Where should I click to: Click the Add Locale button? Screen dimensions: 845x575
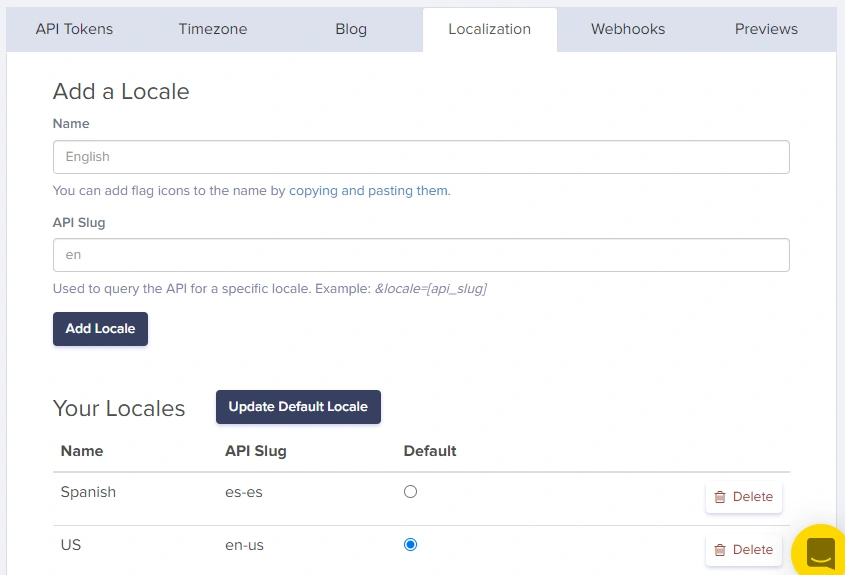(100, 329)
